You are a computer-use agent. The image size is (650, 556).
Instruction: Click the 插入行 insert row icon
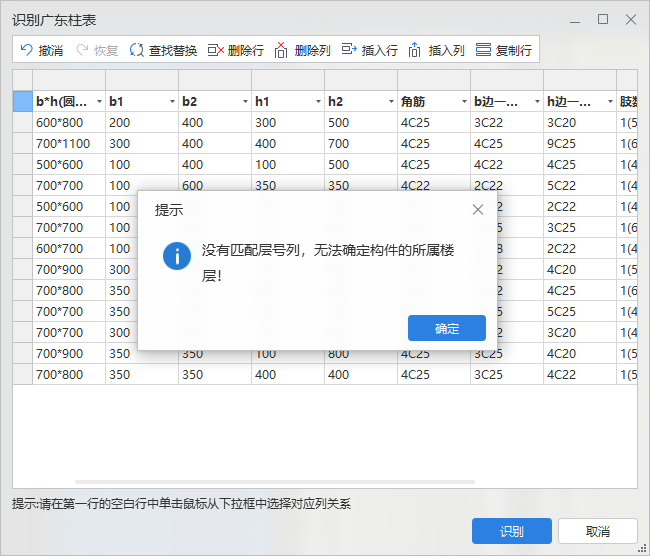point(349,49)
